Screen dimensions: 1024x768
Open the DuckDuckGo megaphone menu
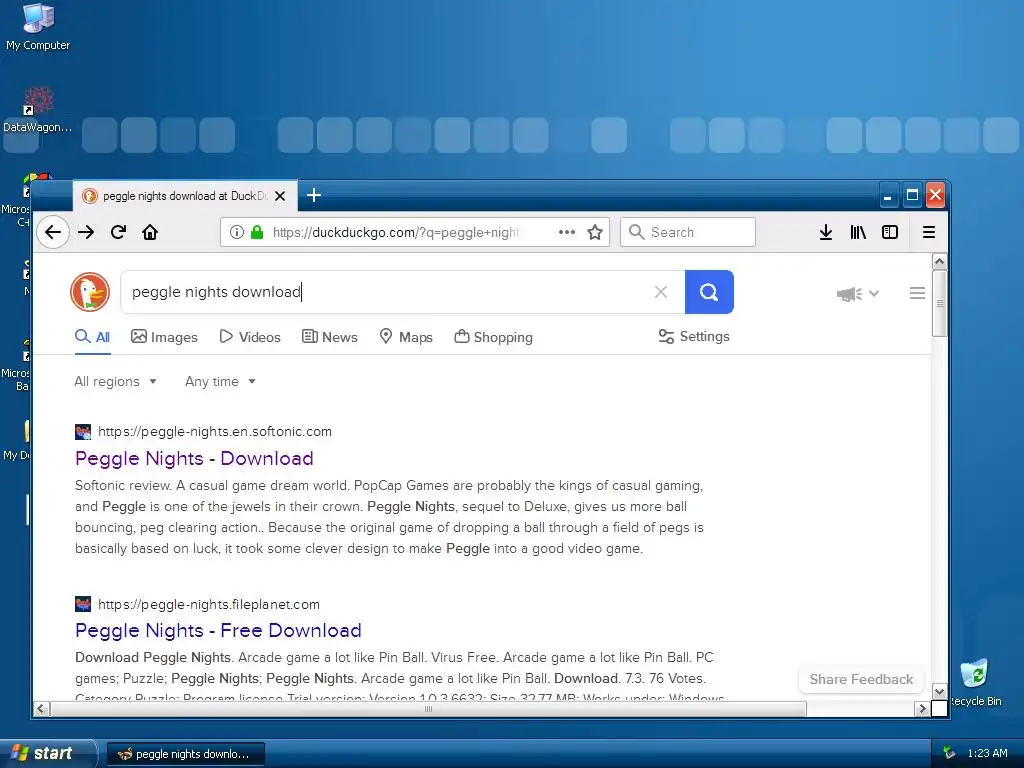click(857, 294)
